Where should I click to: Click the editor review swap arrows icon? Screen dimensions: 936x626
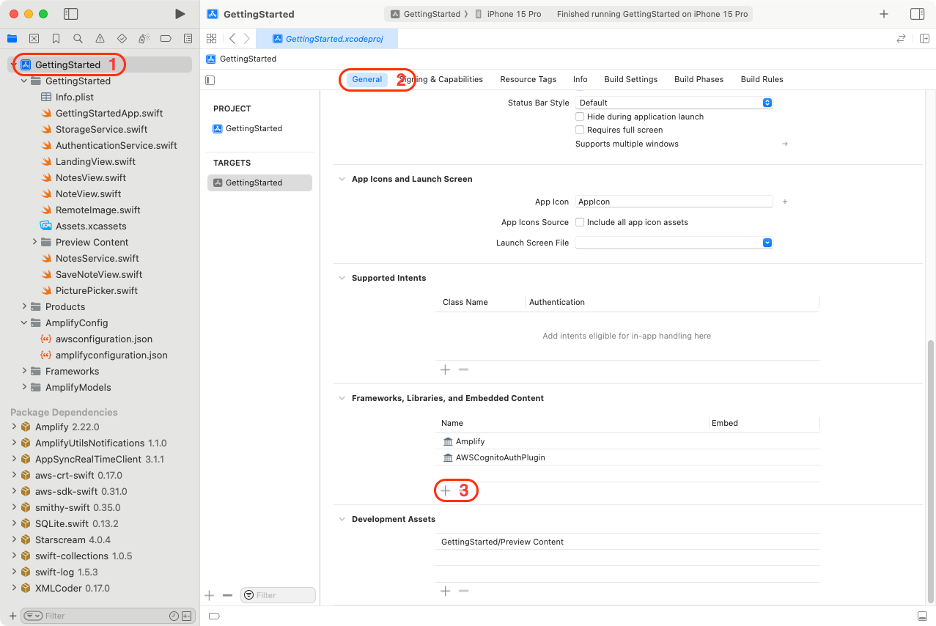click(x=901, y=39)
